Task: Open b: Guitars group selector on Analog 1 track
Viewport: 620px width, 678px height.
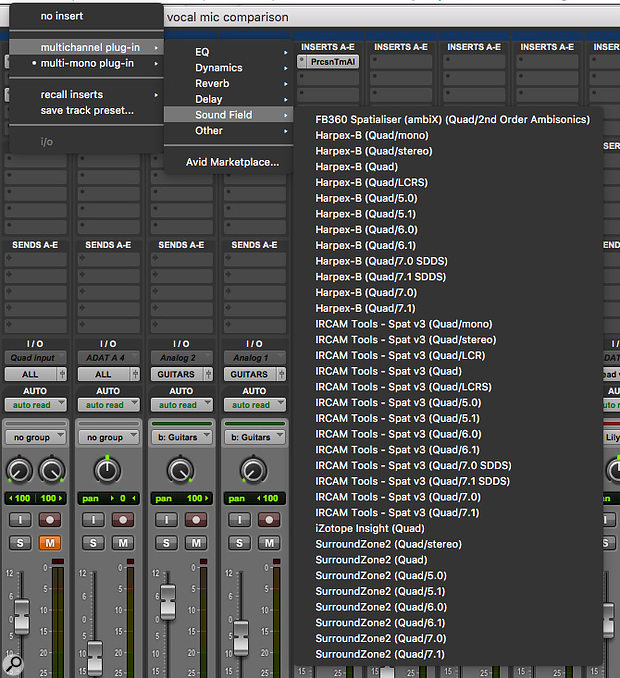Action: [x=255, y=437]
